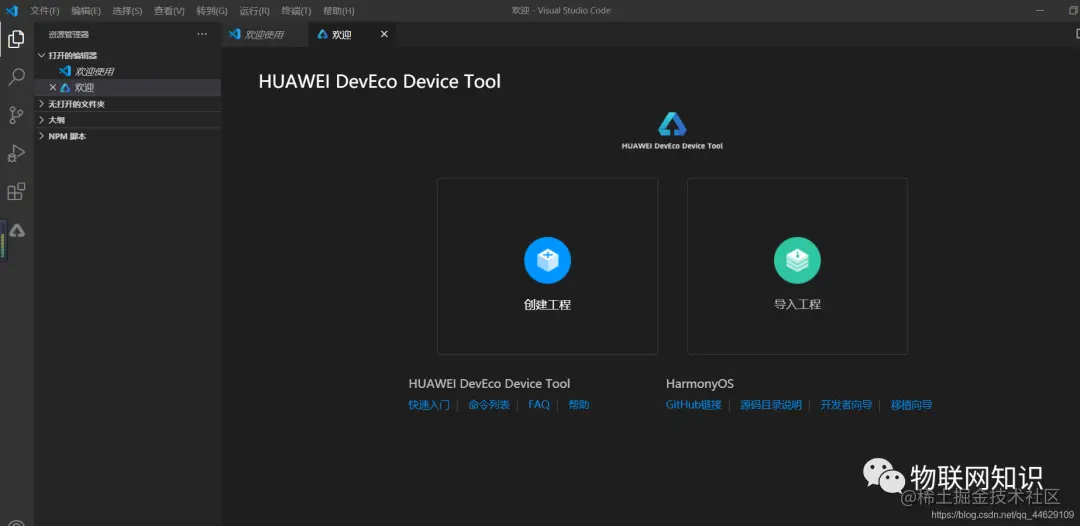Open the 开发者向导 link
The height and width of the screenshot is (526, 1080).
(x=847, y=405)
